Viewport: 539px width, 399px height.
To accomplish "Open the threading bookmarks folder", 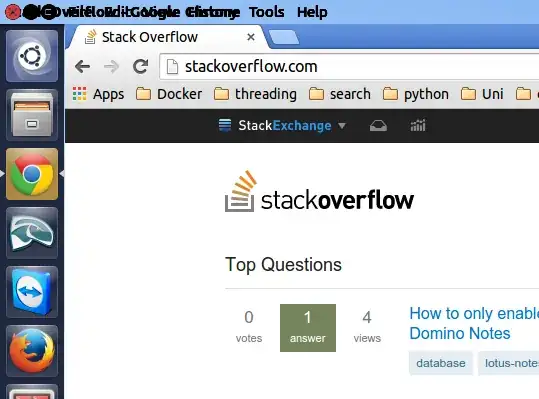I will pyautogui.click(x=255, y=94).
